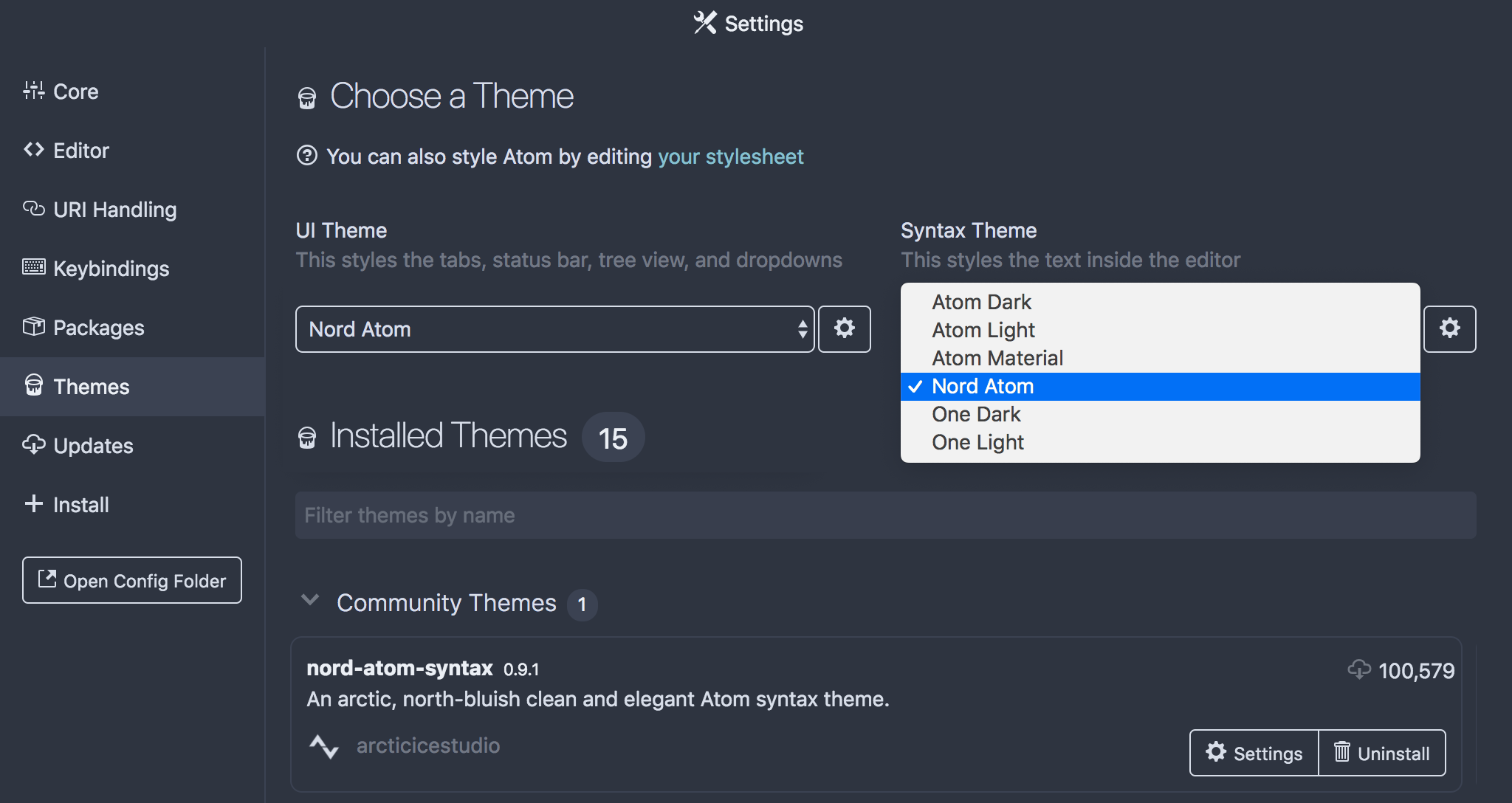Open the nord-atom-syntax package name
Image resolution: width=1512 pixels, height=803 pixels.
tap(399, 668)
